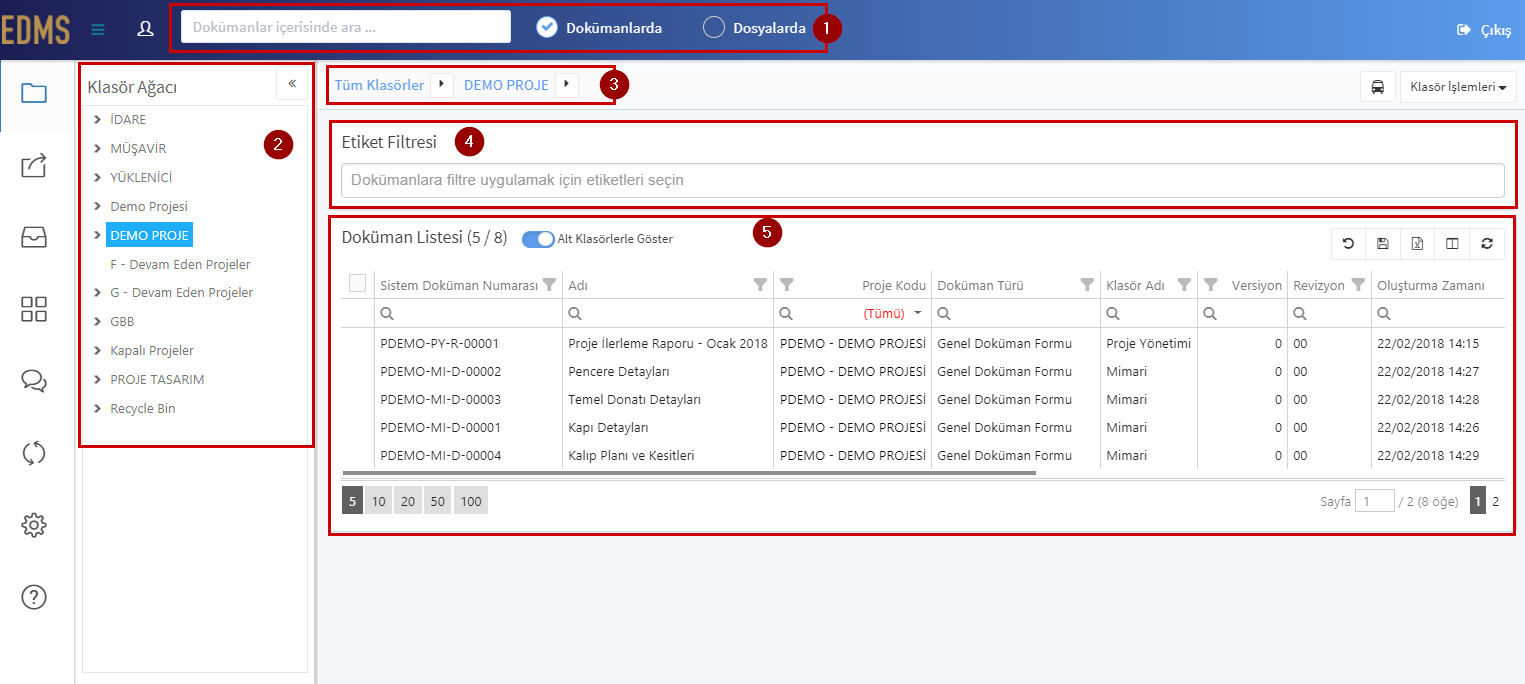Expand the MÜŞAVİR folder node
Viewport: 1525px width, 684px height.
pos(97,148)
